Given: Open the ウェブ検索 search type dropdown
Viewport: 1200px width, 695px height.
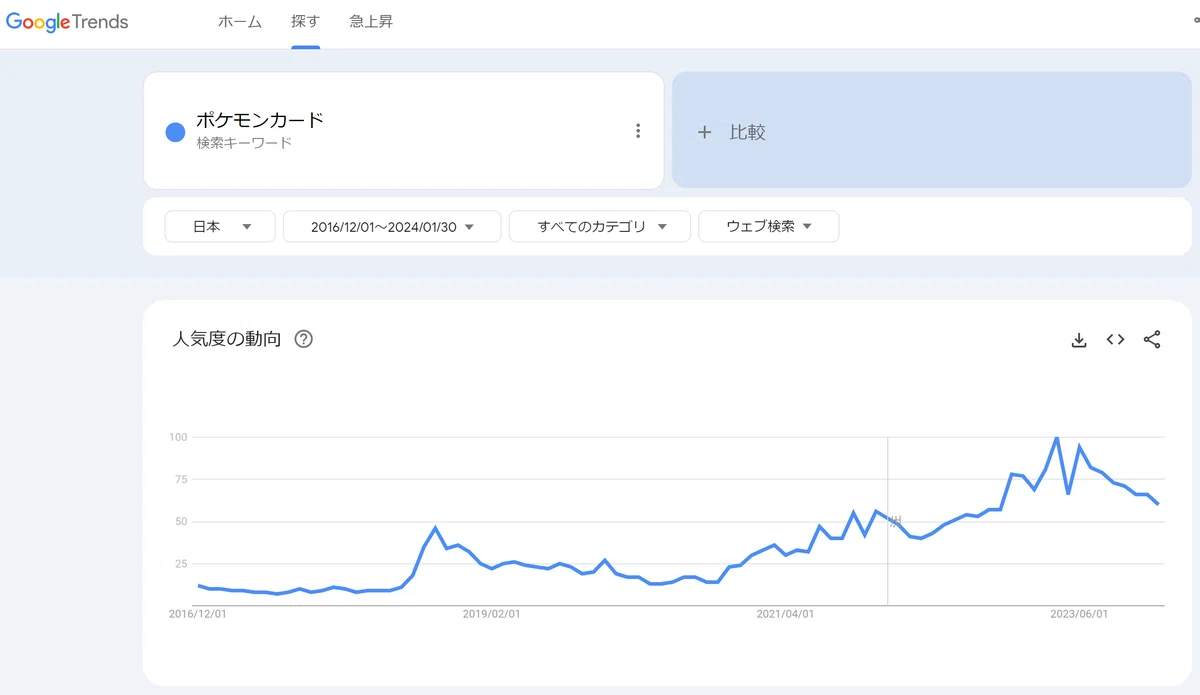Looking at the screenshot, I should point(769,227).
